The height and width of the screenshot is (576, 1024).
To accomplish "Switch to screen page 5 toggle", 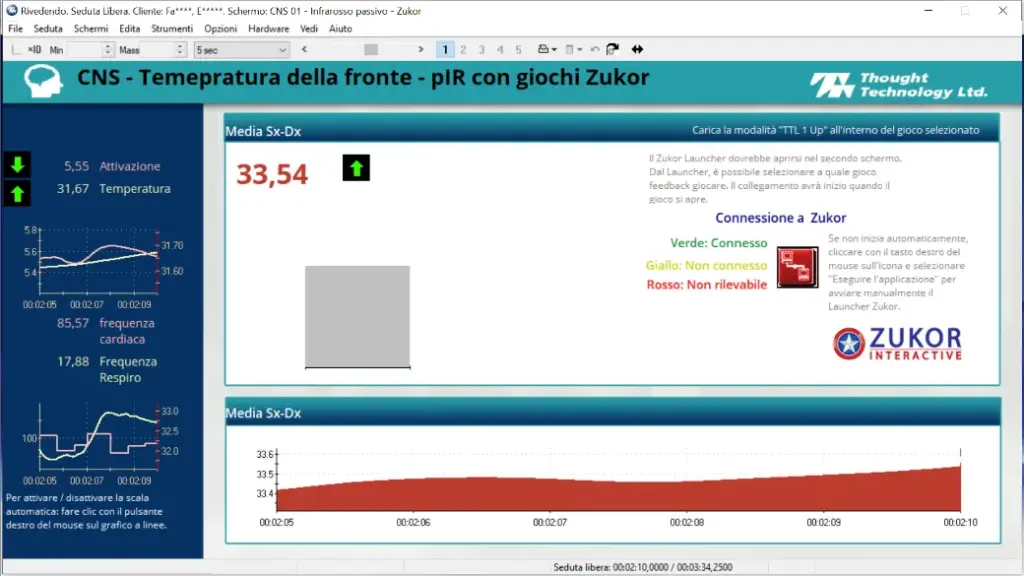I will pos(518,50).
